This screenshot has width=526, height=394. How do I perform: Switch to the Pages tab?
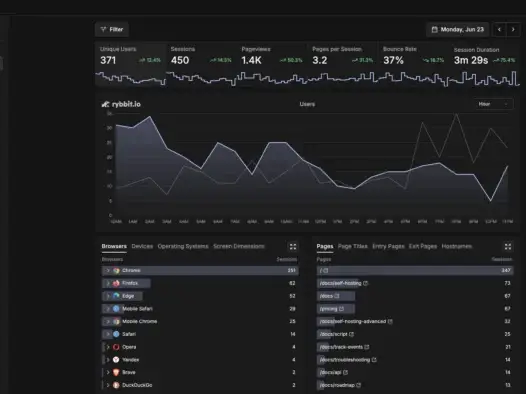tap(325, 246)
